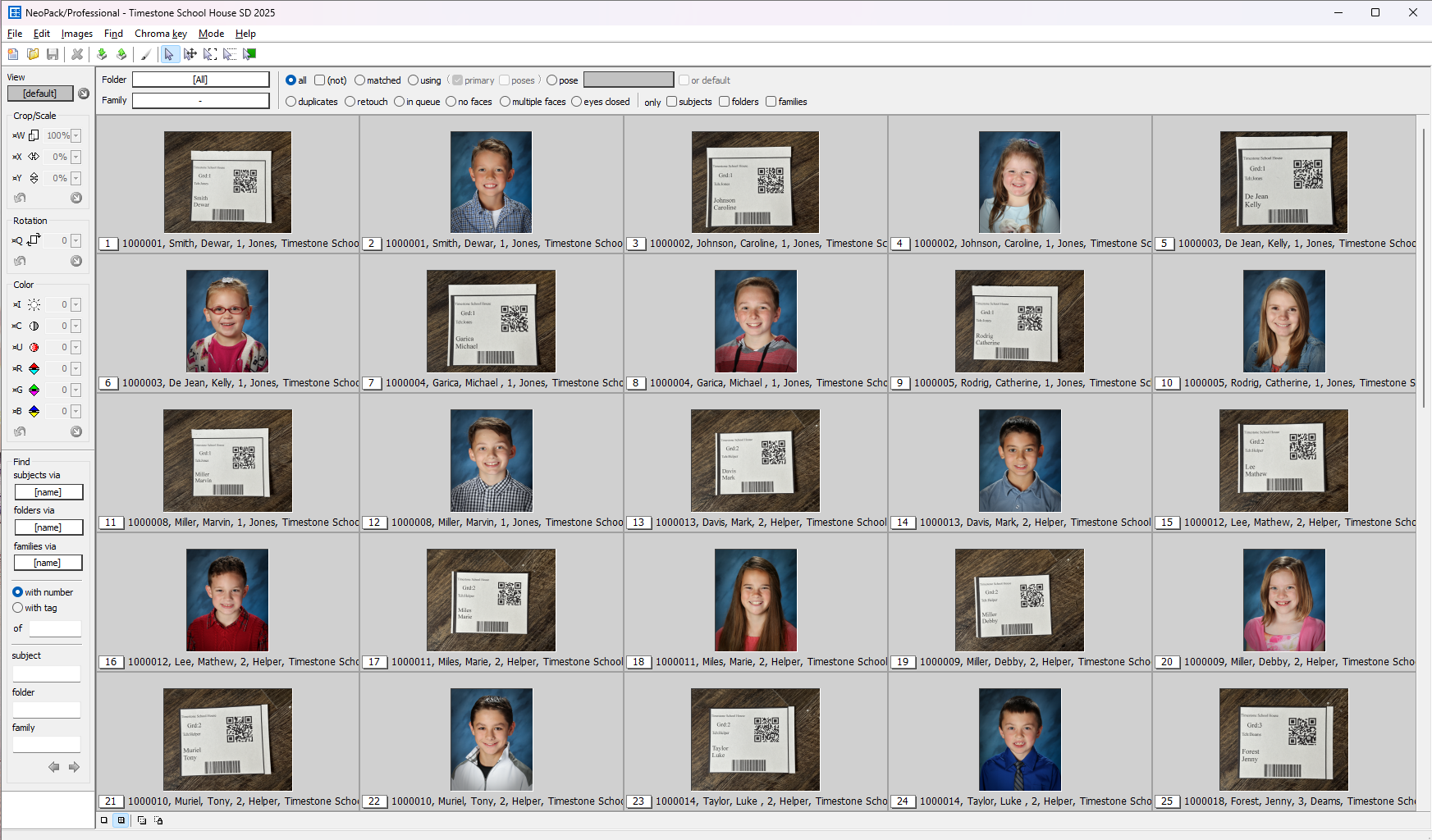Click the Family '-' selector
1432x840 pixels.
point(200,101)
